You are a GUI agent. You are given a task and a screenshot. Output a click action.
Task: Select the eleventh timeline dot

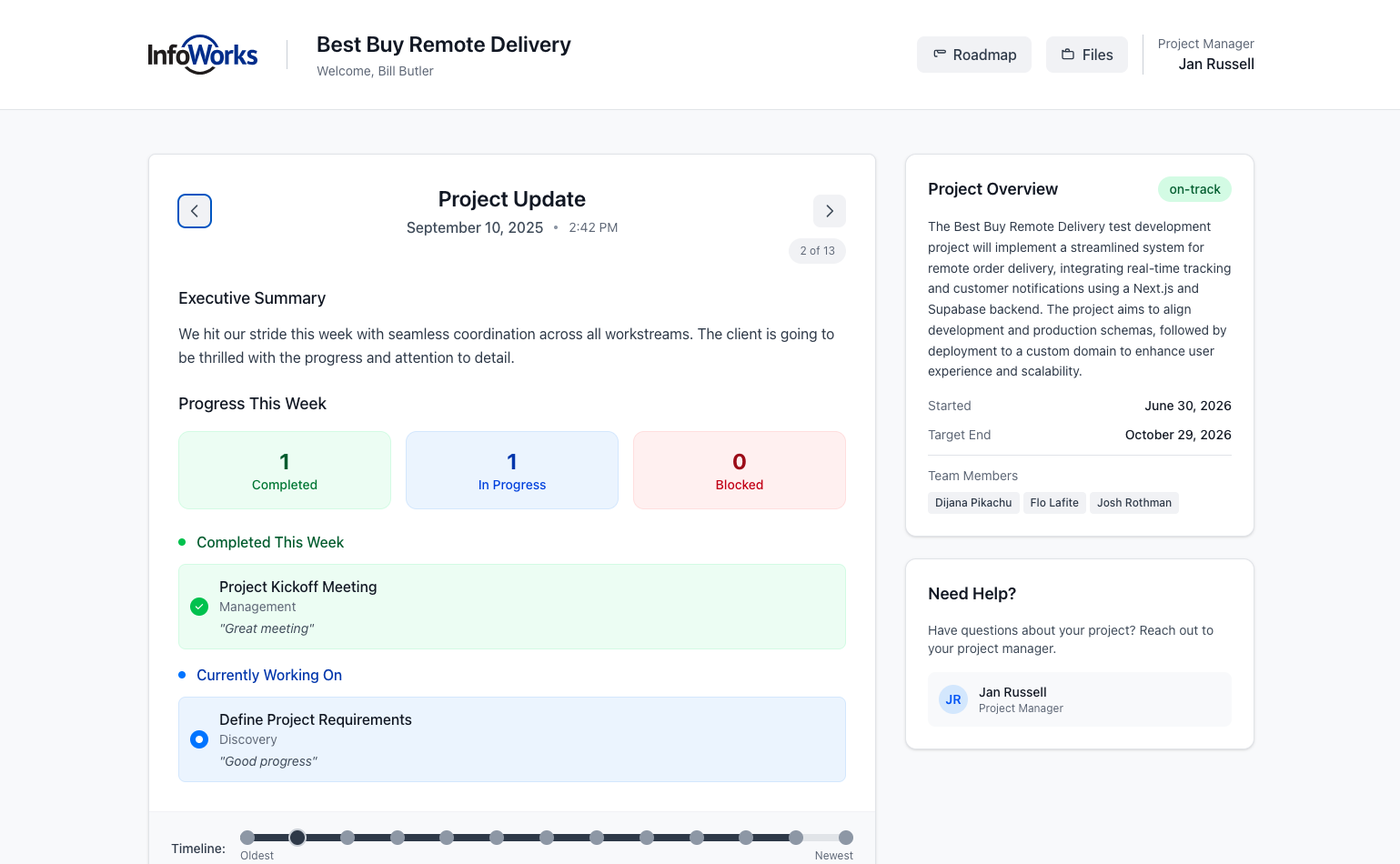pyautogui.click(x=746, y=838)
